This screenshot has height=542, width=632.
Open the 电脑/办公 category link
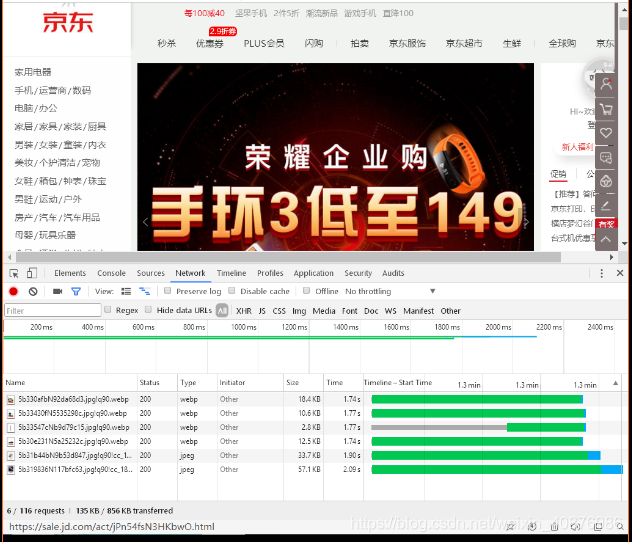coord(36,108)
